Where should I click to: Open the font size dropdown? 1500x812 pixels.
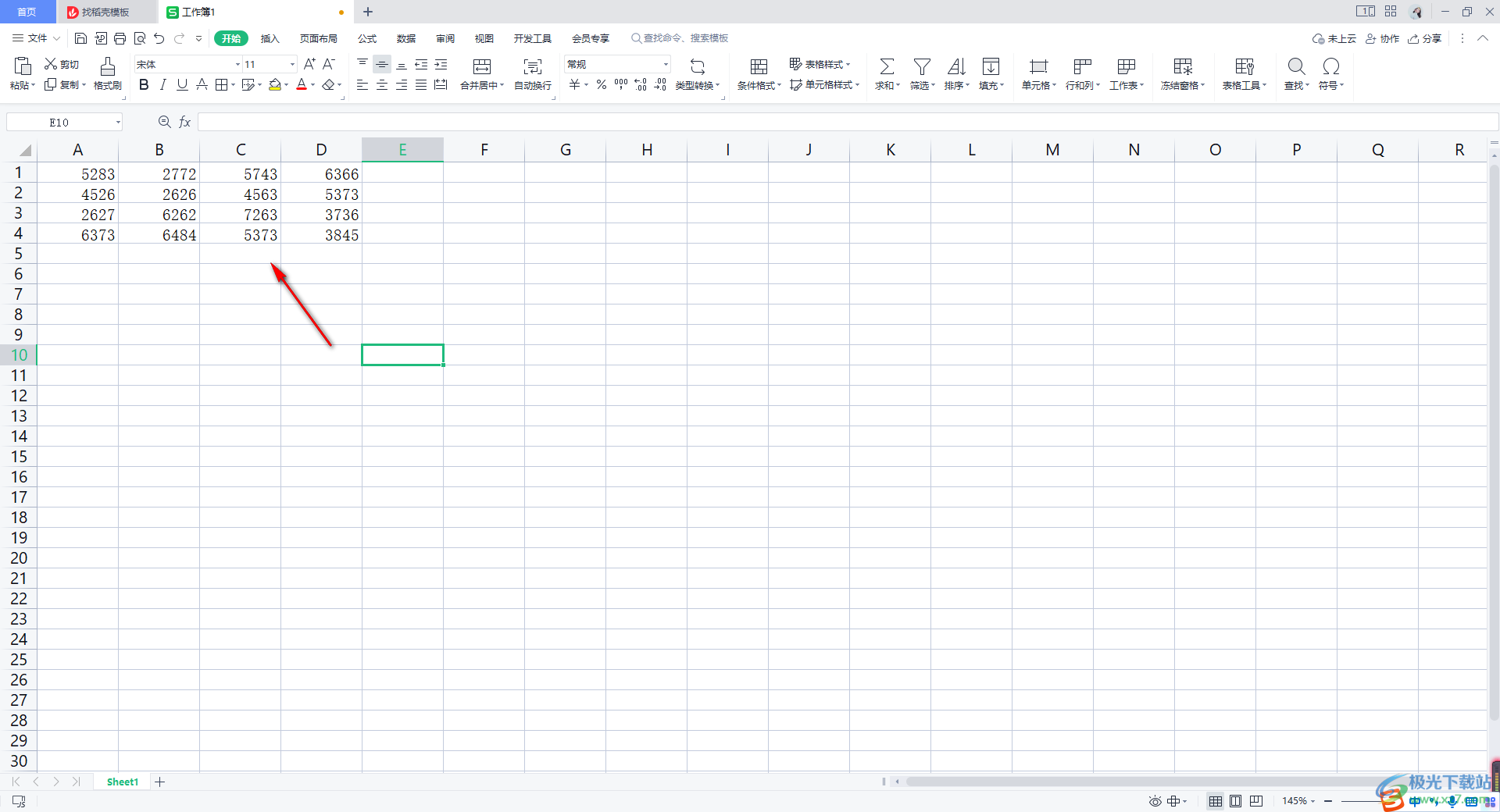pos(292,64)
